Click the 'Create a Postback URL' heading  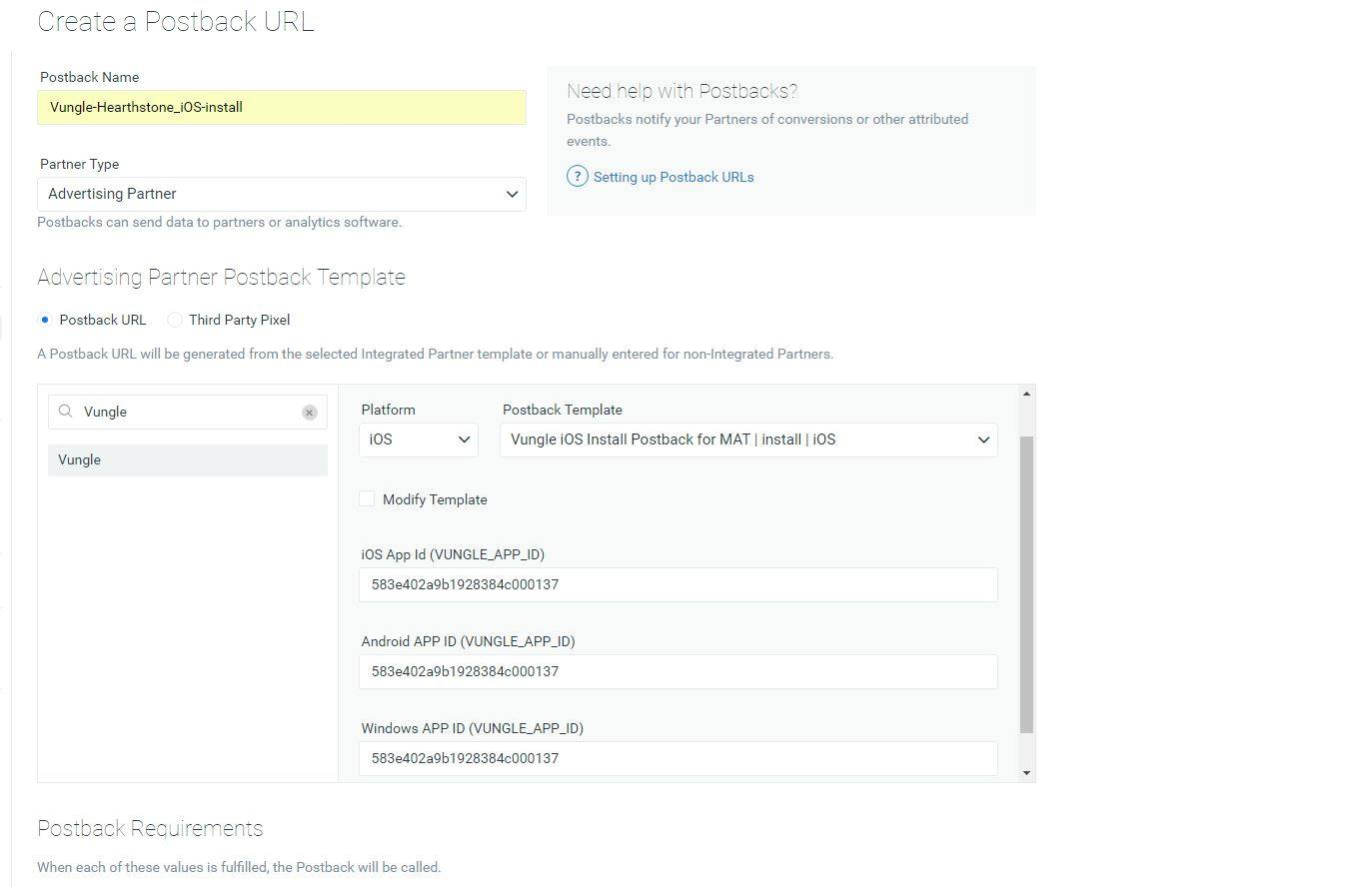coord(176,21)
